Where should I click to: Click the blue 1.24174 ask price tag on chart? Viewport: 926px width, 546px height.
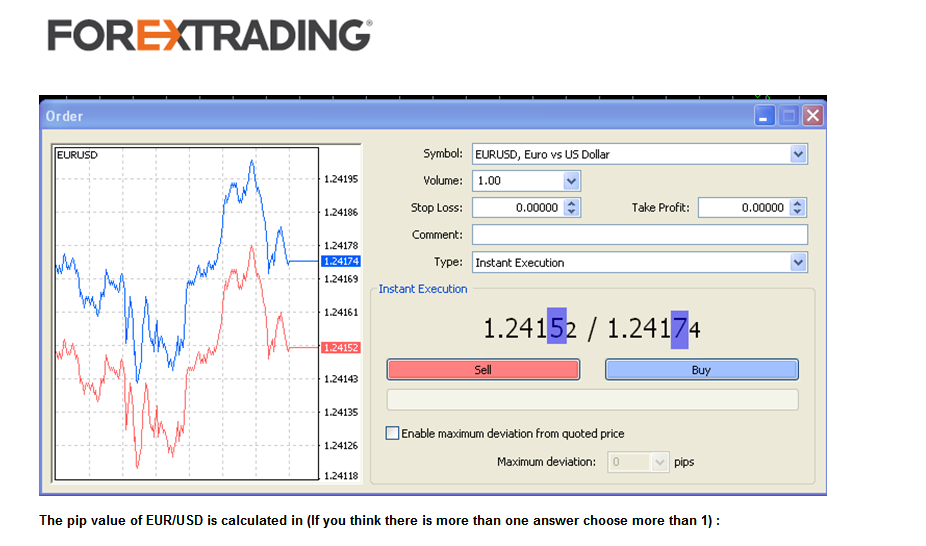coord(340,261)
